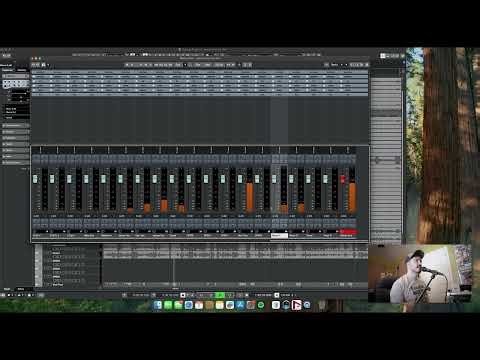The image size is (480, 360).
Task: Switch to the Track tab at bottom left
Action: (7, 289)
